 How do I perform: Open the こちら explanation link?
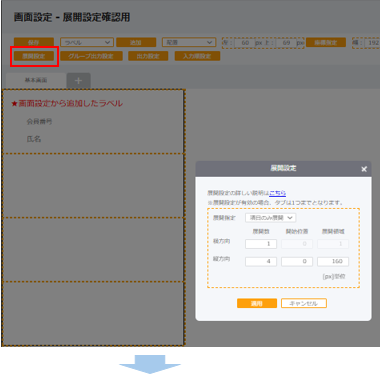tap(277, 193)
